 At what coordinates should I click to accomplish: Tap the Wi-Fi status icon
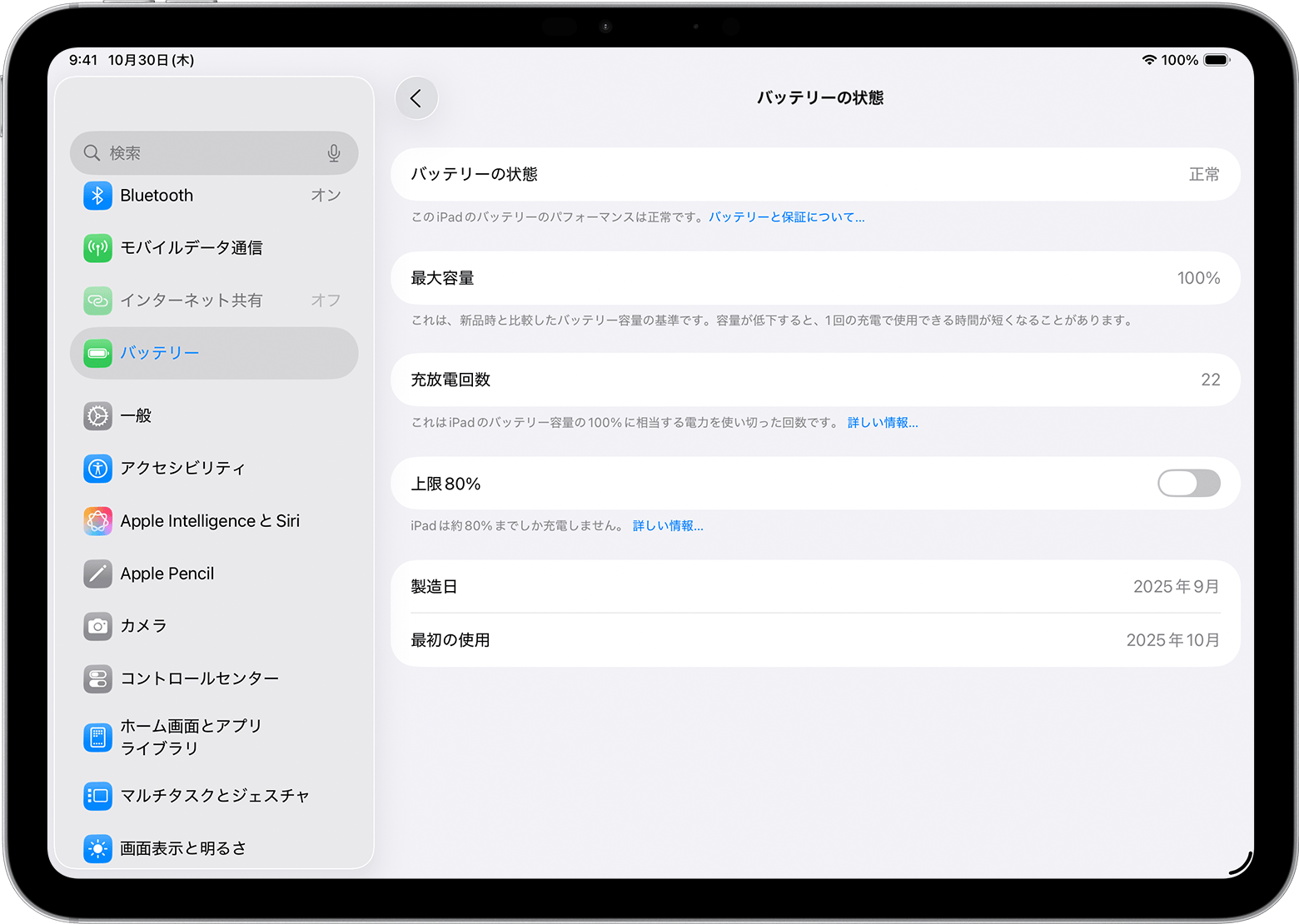(1149, 59)
